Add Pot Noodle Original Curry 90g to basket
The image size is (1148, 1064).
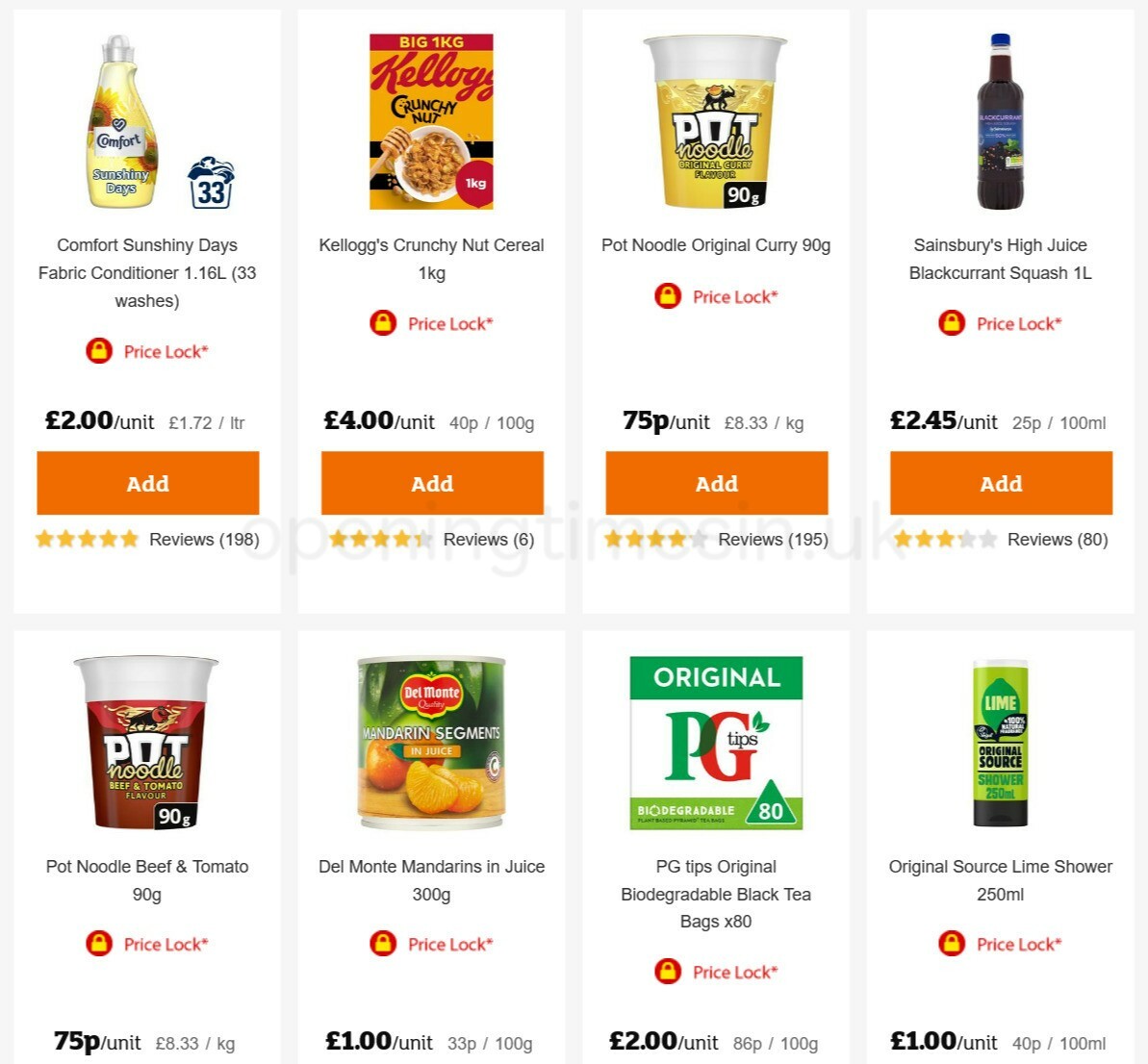point(716,483)
